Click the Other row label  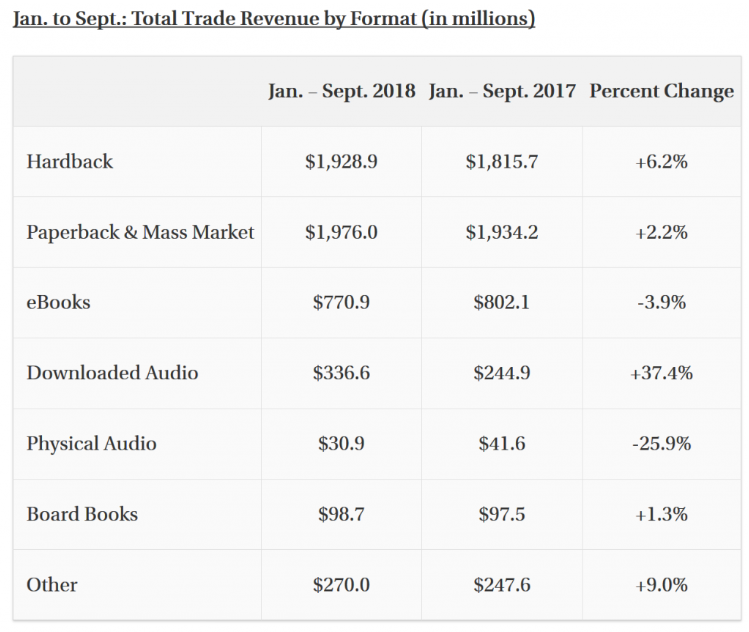pos(52,585)
